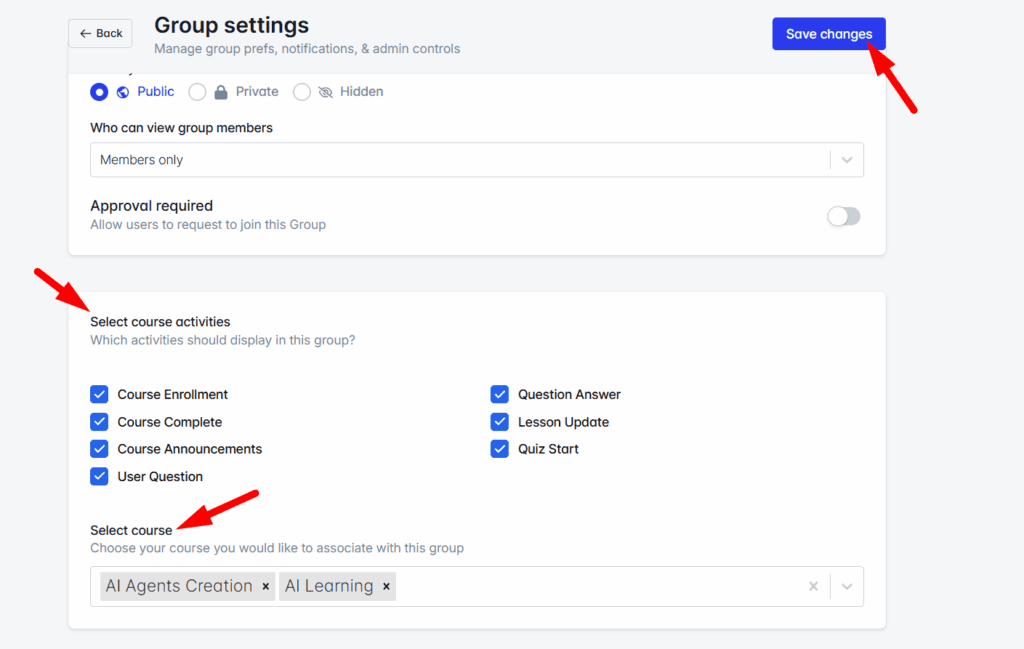
Task: Uncheck the Question Answer activity
Action: tap(500, 394)
